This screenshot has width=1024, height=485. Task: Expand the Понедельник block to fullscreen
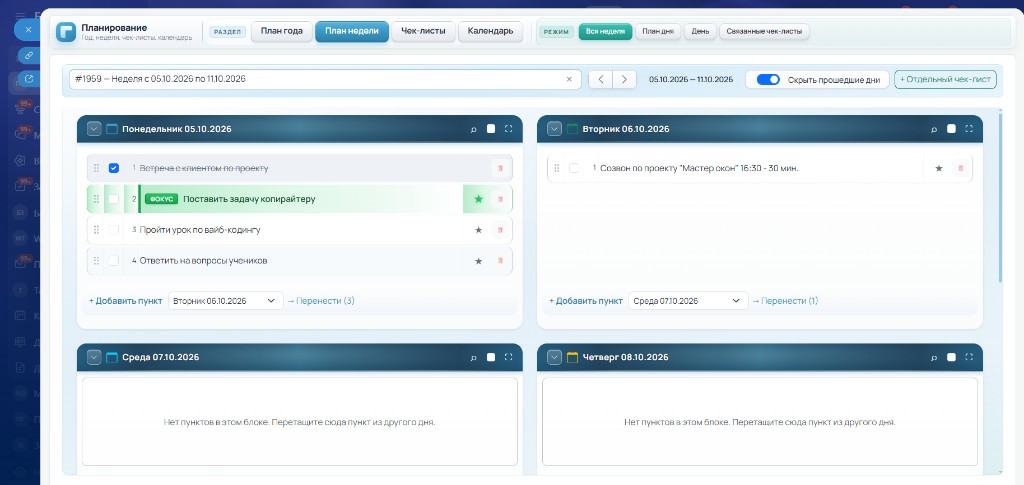(x=509, y=129)
